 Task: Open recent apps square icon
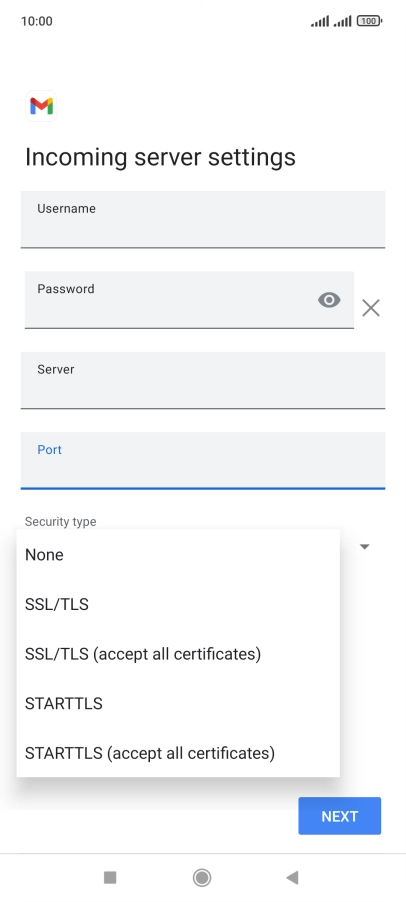pos(110,877)
